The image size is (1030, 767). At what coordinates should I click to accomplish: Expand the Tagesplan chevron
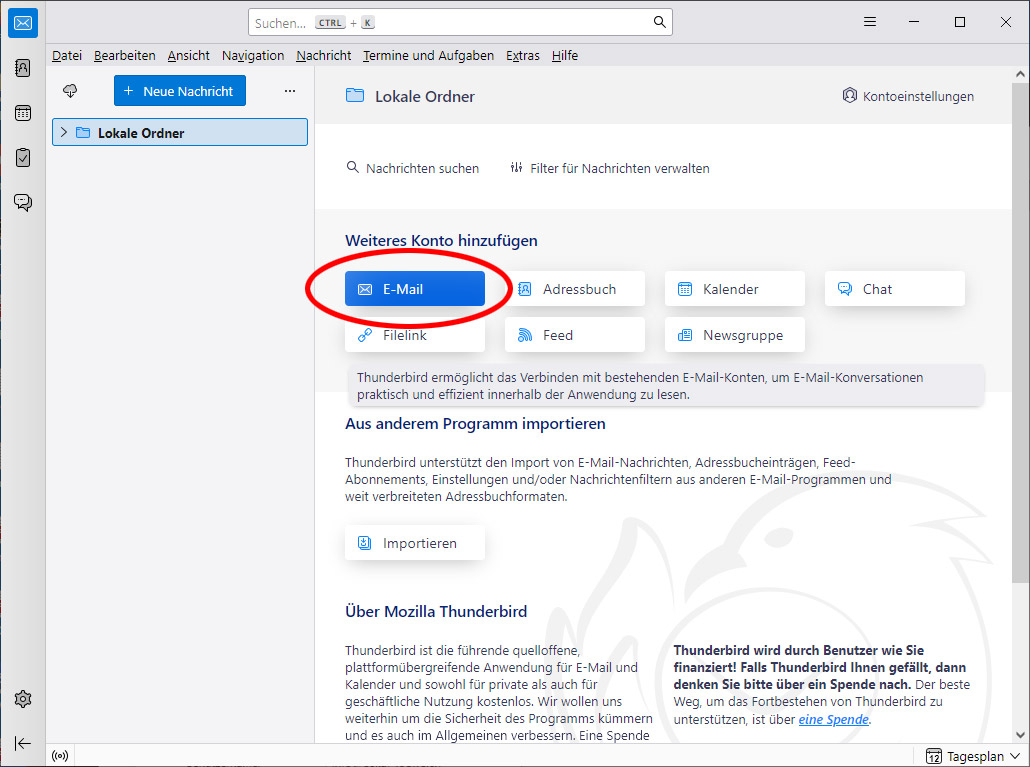coord(1016,756)
